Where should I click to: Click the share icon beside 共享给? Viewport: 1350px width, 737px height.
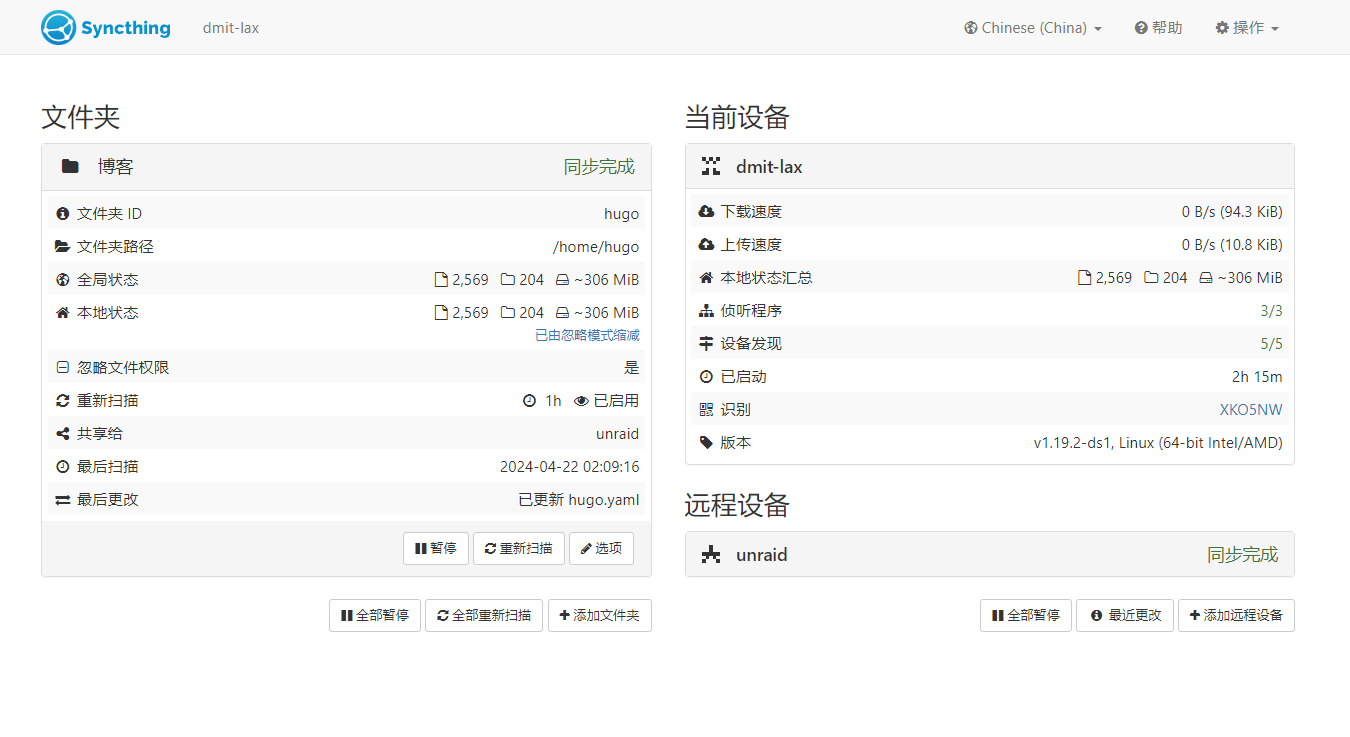(63, 434)
